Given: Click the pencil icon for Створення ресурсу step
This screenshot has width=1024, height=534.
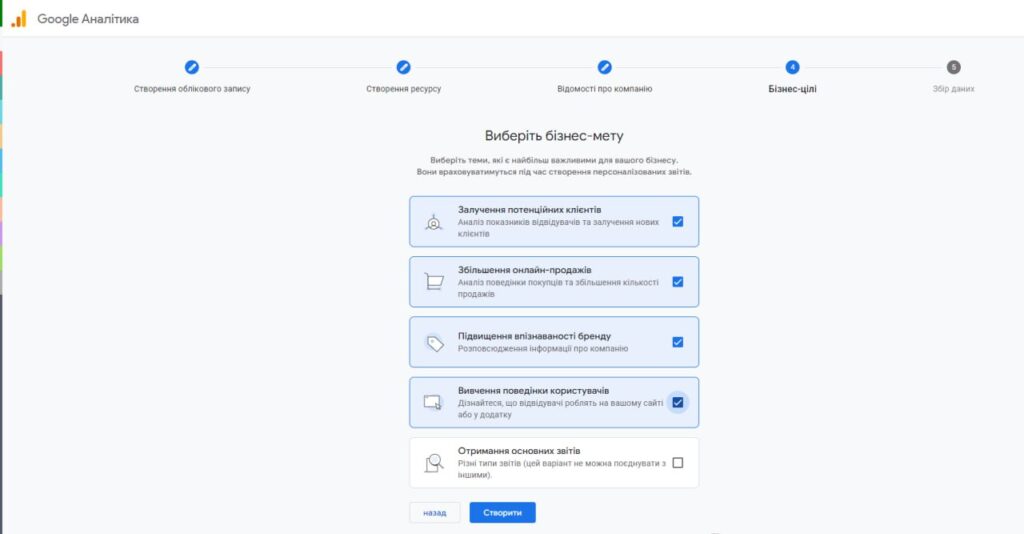Looking at the screenshot, I should tap(403, 67).
